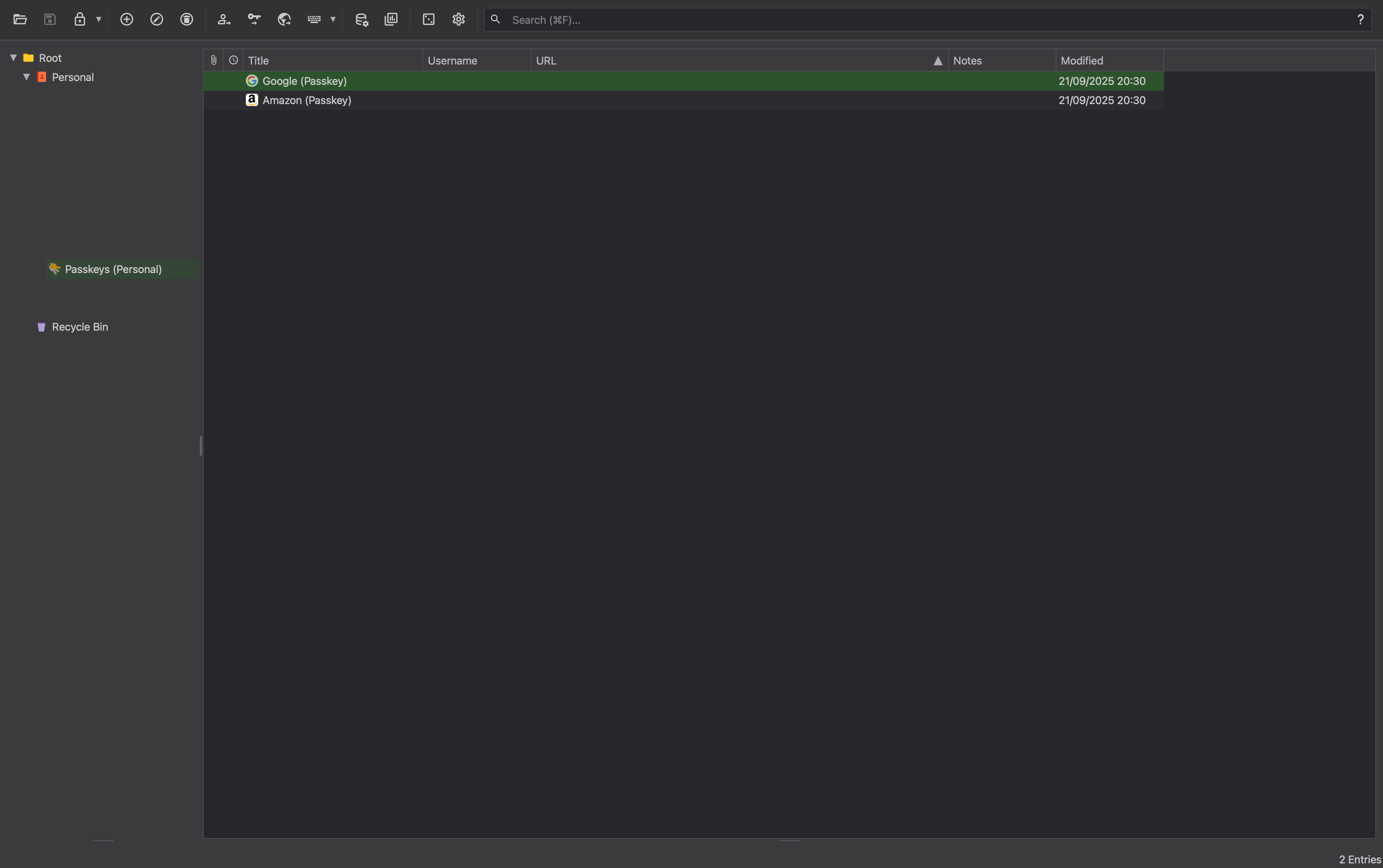Open an existing database

point(20,20)
